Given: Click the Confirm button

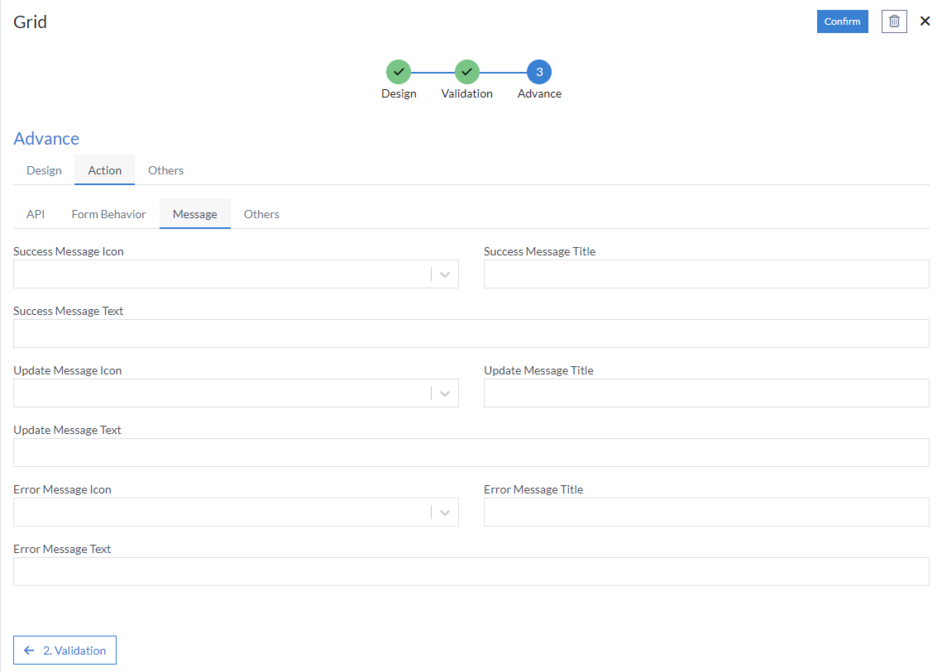Looking at the screenshot, I should click(x=842, y=21).
